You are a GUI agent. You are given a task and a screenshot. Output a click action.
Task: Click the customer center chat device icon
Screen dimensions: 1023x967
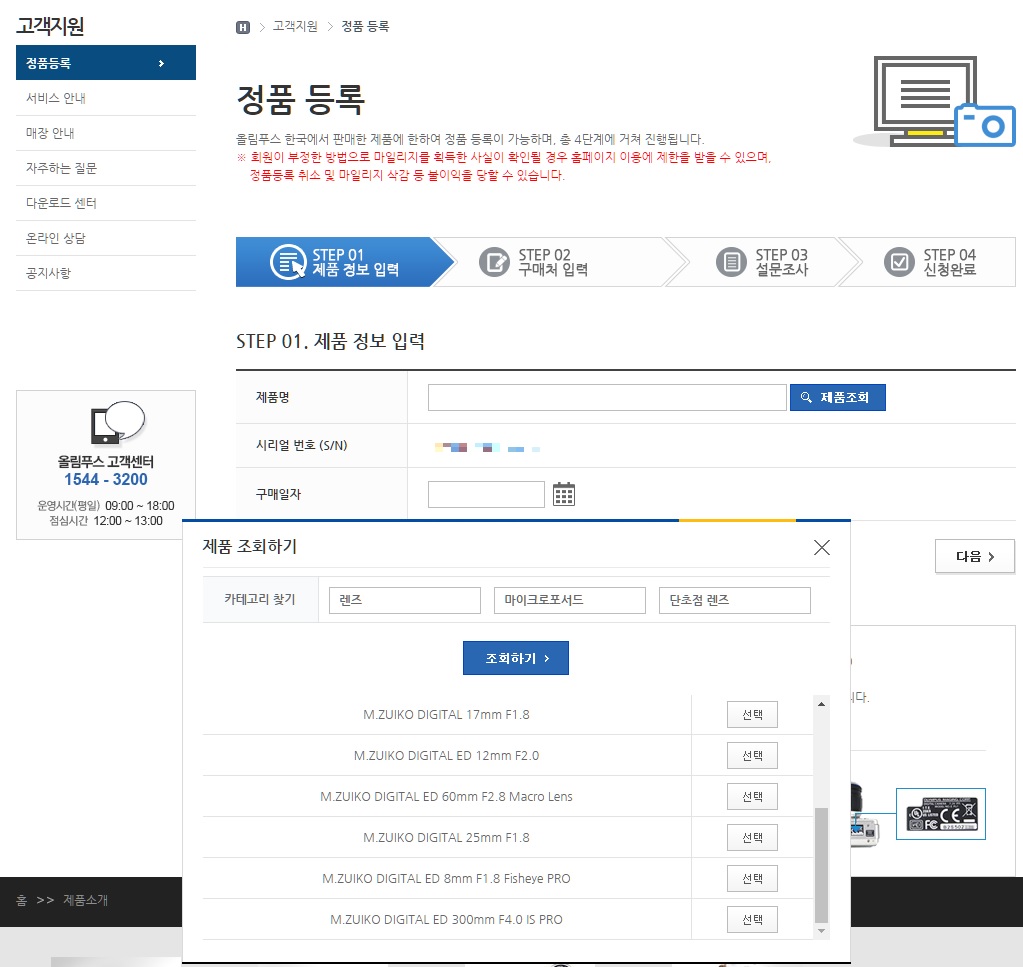point(117,422)
